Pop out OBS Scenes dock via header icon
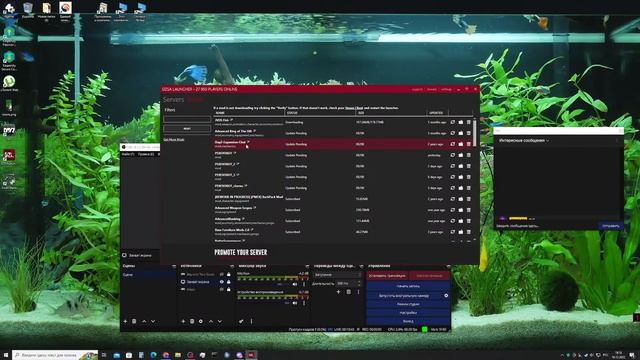640x360 pixels. point(174,266)
